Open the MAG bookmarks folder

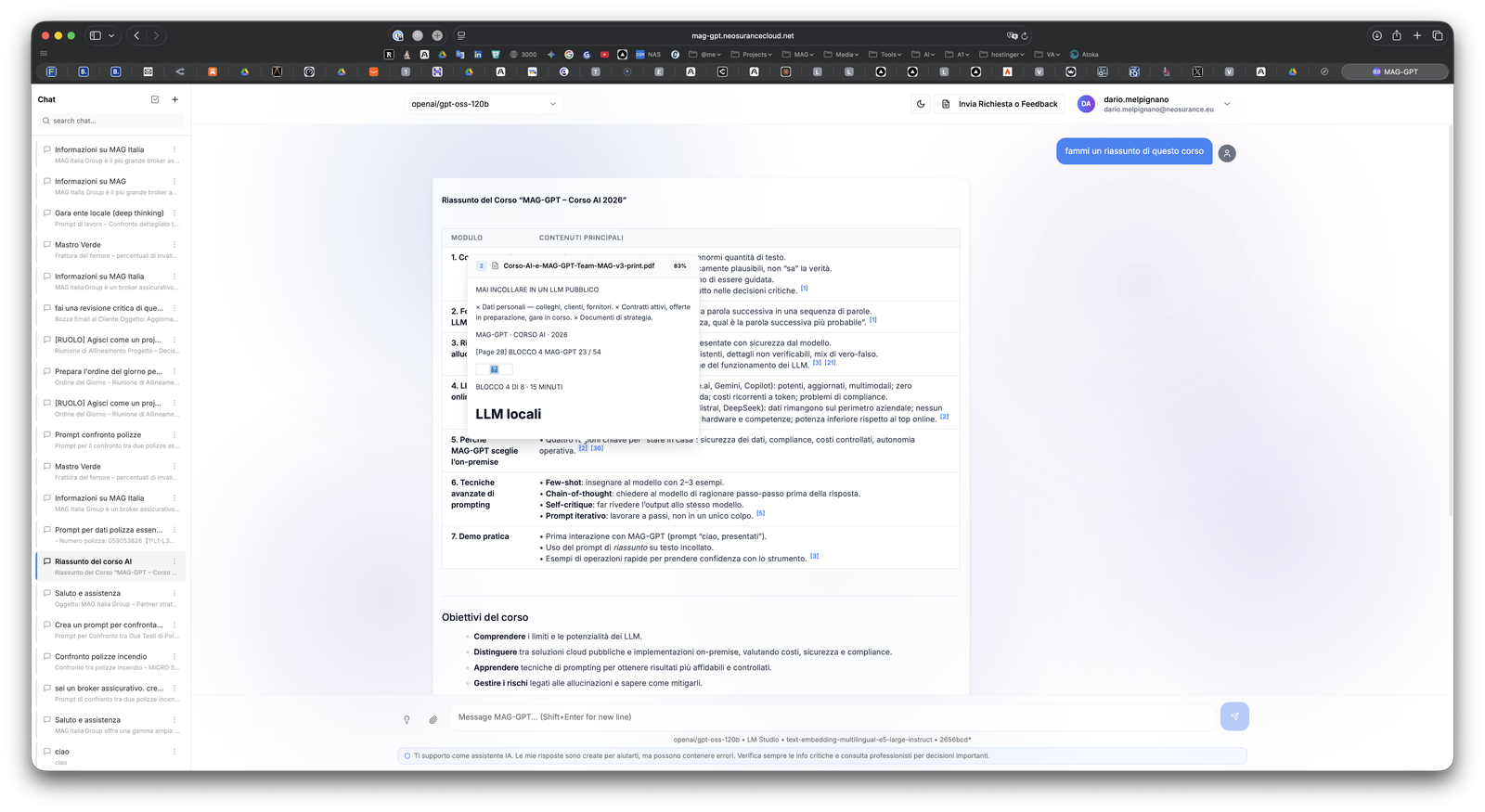coord(798,55)
